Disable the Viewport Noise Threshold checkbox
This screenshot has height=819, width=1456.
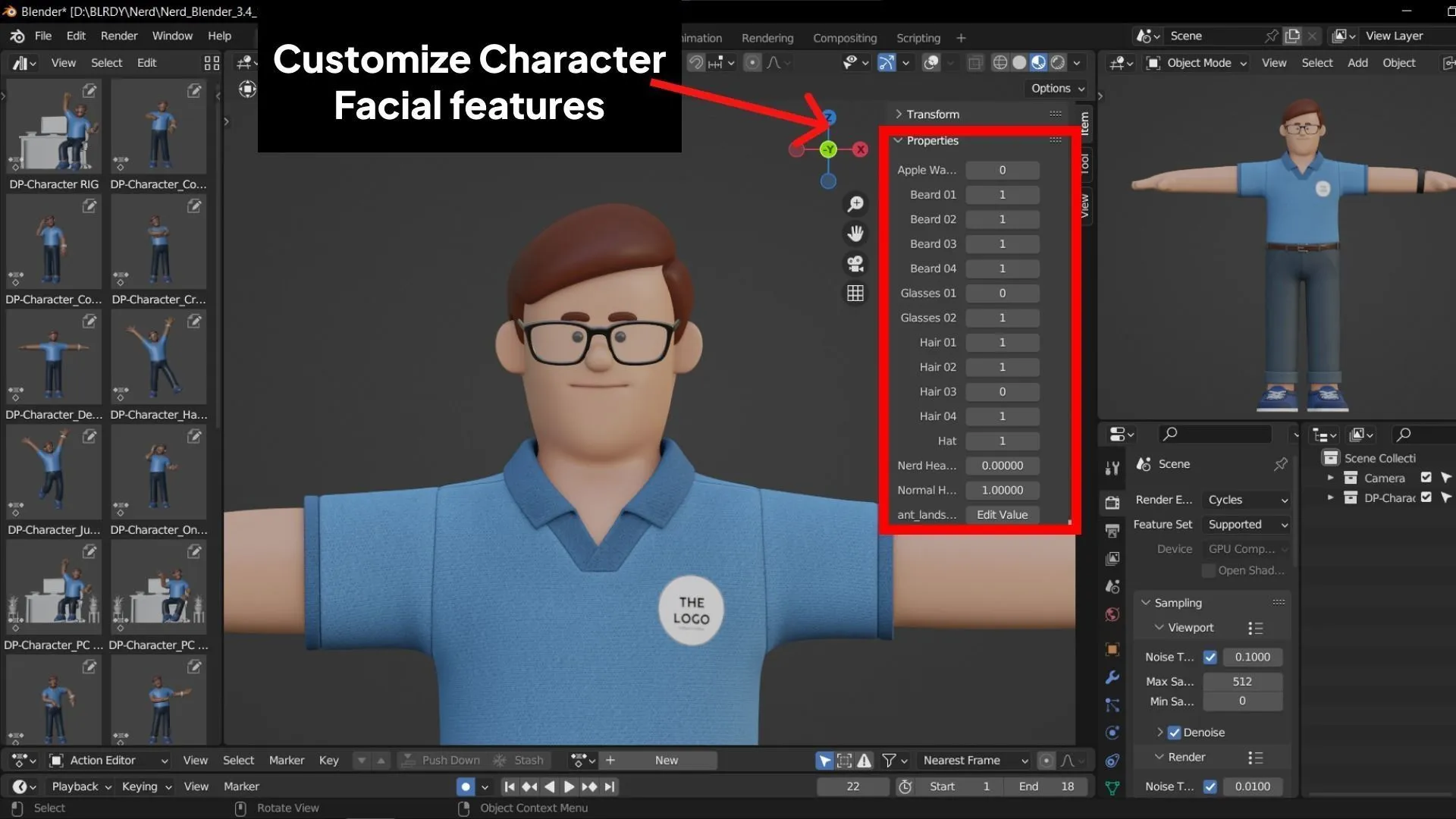(x=1210, y=657)
